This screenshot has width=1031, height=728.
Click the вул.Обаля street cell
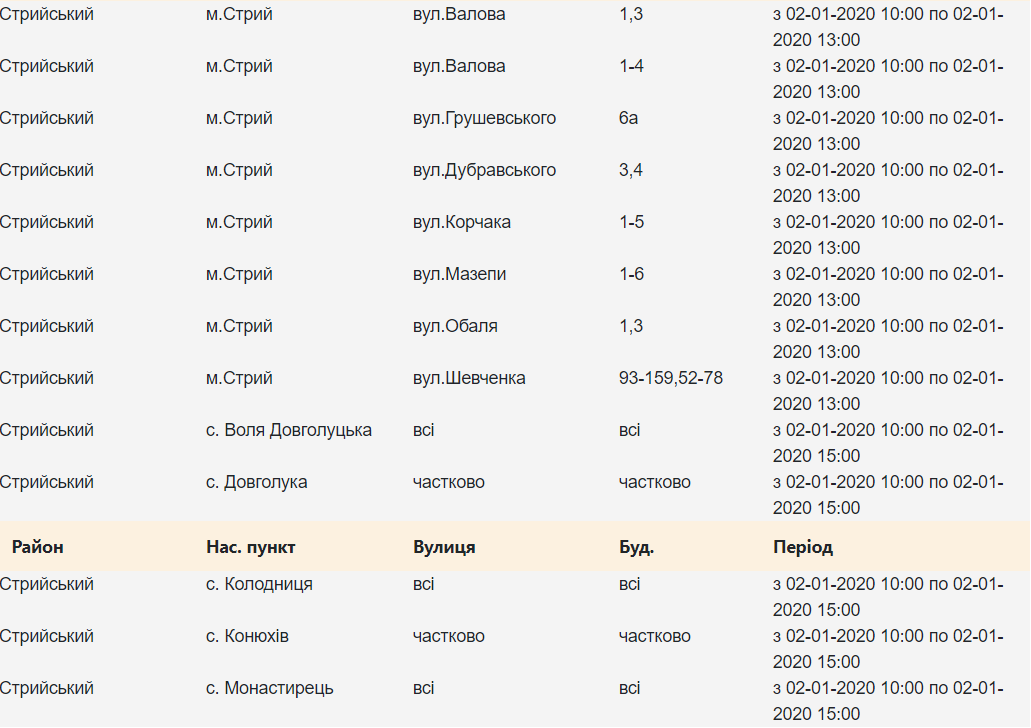[455, 326]
